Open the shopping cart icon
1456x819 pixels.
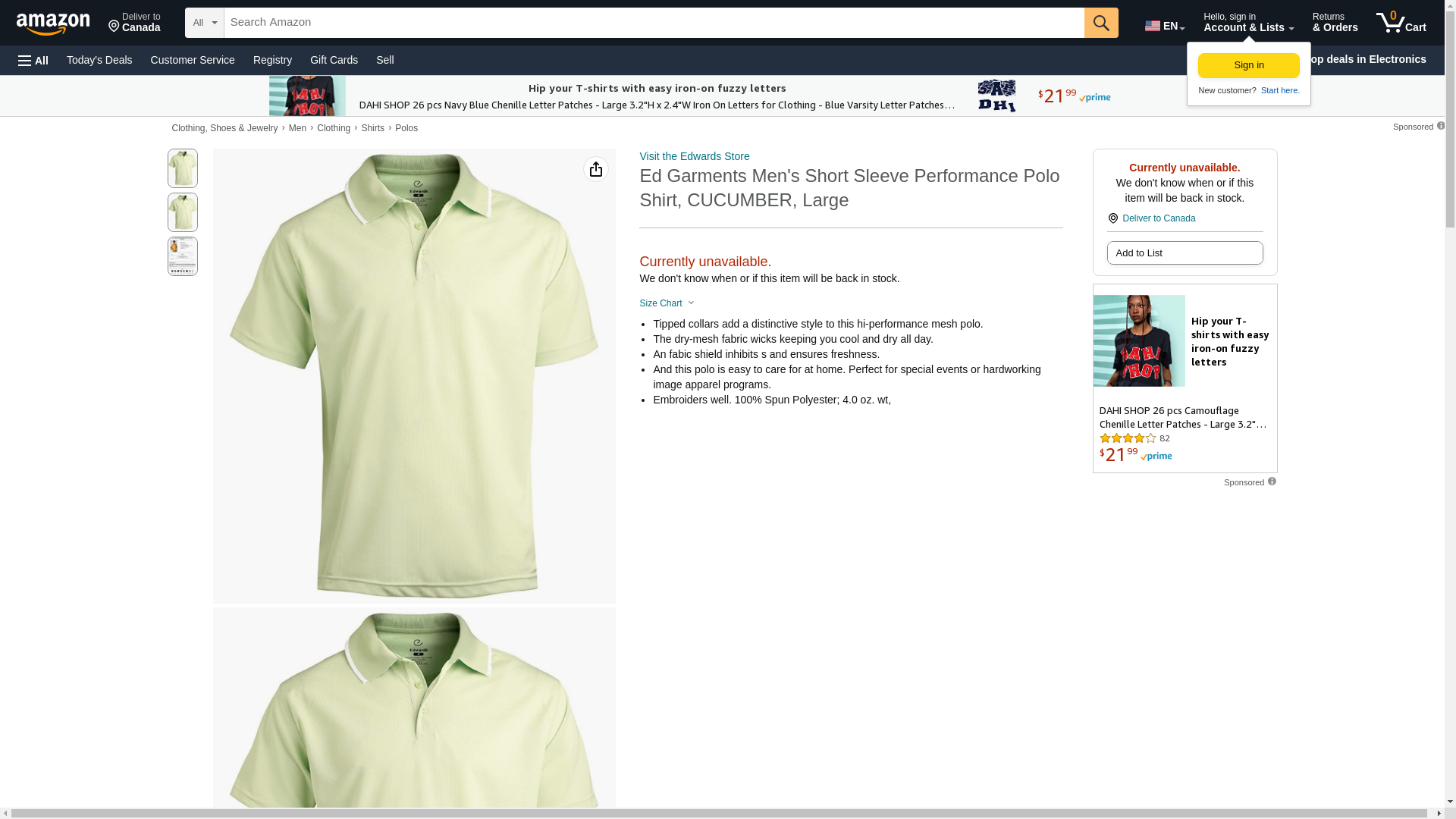[1401, 23]
